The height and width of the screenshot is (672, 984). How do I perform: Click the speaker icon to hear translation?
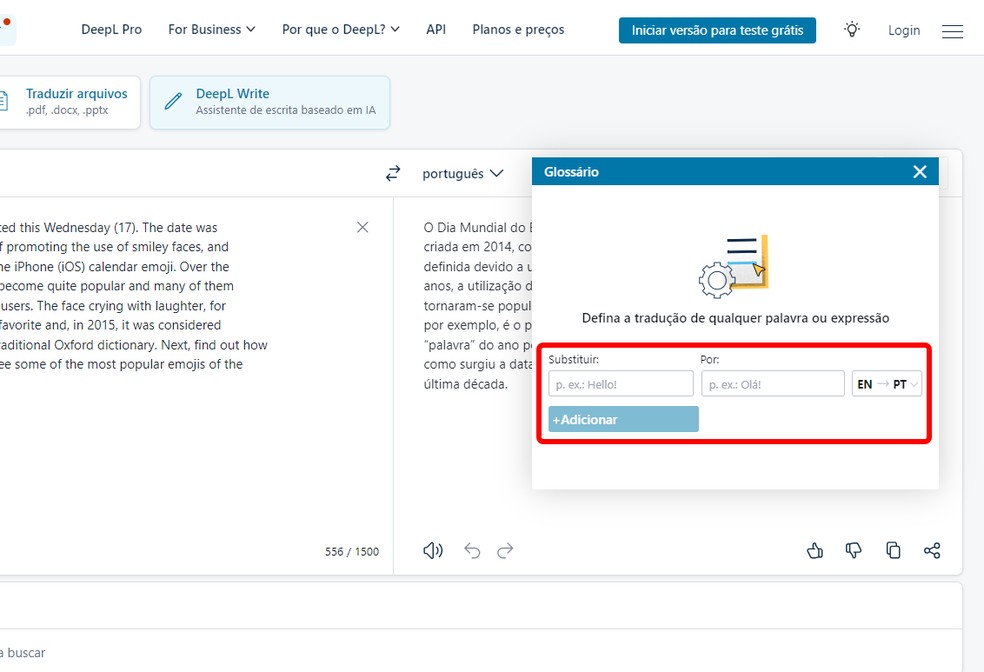[432, 550]
